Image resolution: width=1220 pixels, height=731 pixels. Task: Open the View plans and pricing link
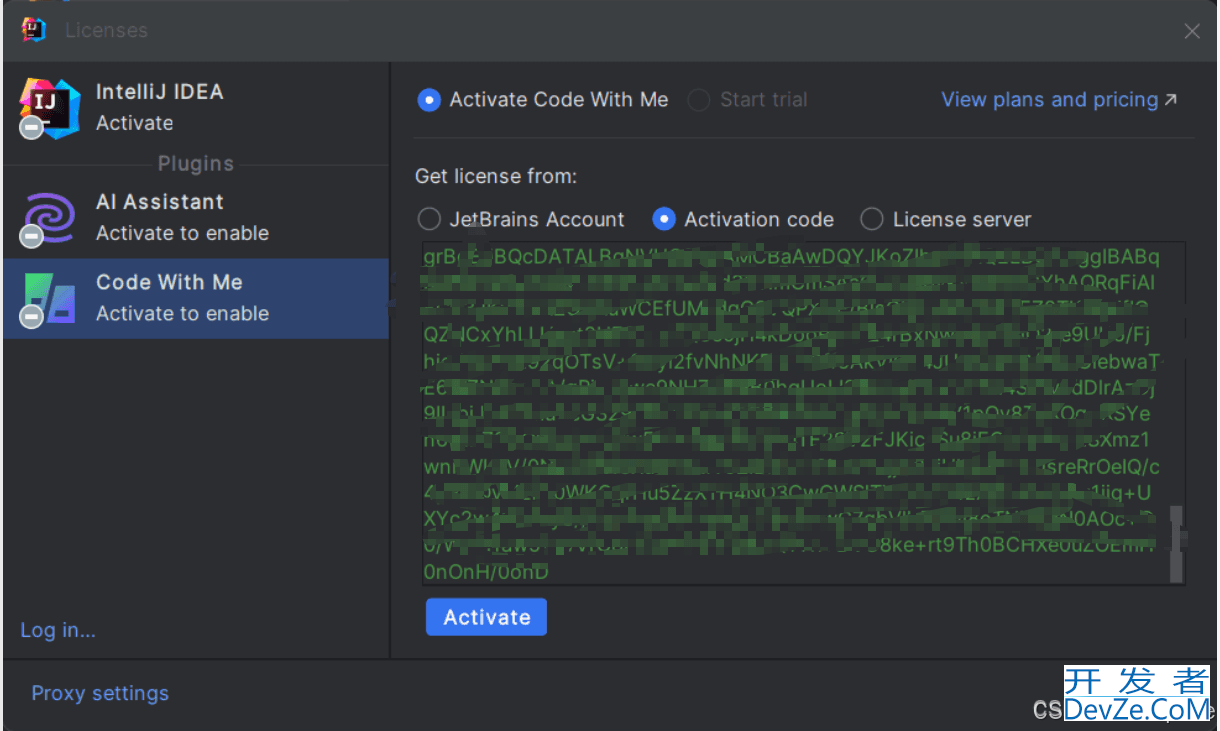point(1059,100)
